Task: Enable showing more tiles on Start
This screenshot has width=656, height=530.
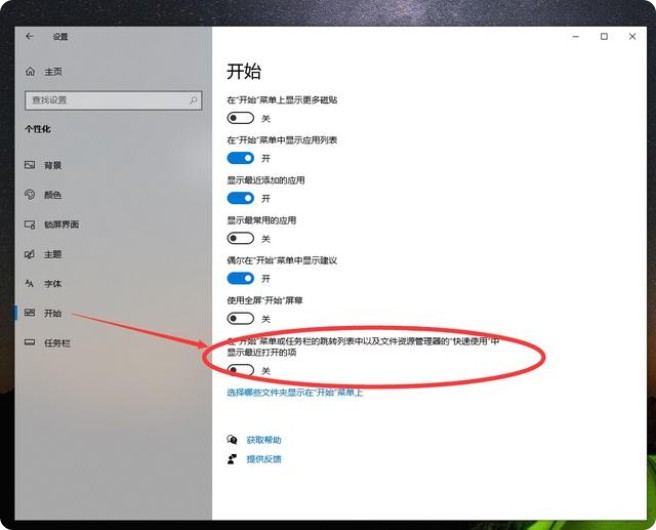Action: coord(240,118)
